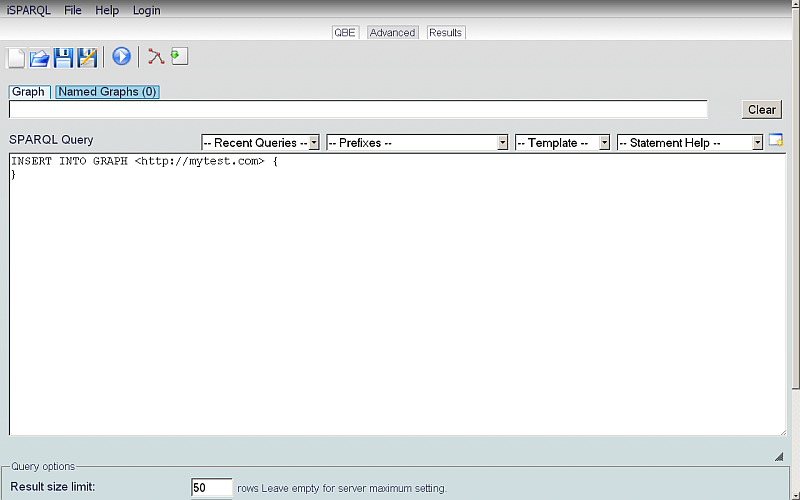The width and height of the screenshot is (800, 500).
Task: Open a saved query file
Action: point(39,57)
